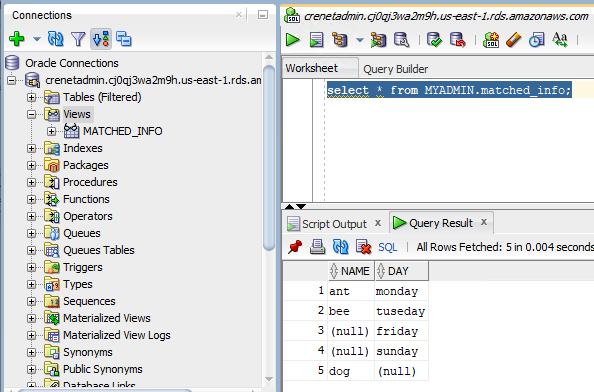Open the New Connection dropdown arrow

coord(37,39)
